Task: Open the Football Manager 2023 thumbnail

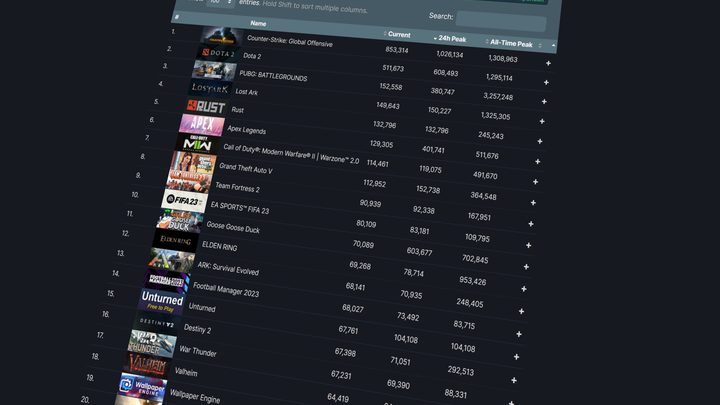Action: [x=166, y=281]
